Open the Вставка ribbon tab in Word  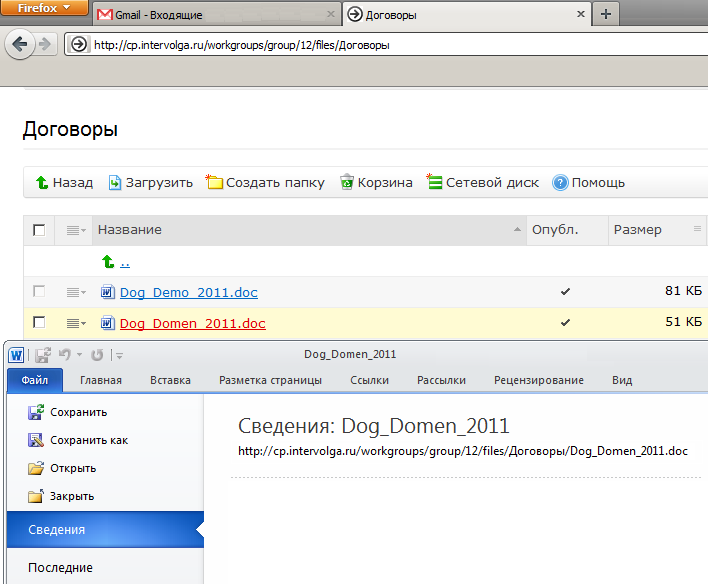point(170,381)
